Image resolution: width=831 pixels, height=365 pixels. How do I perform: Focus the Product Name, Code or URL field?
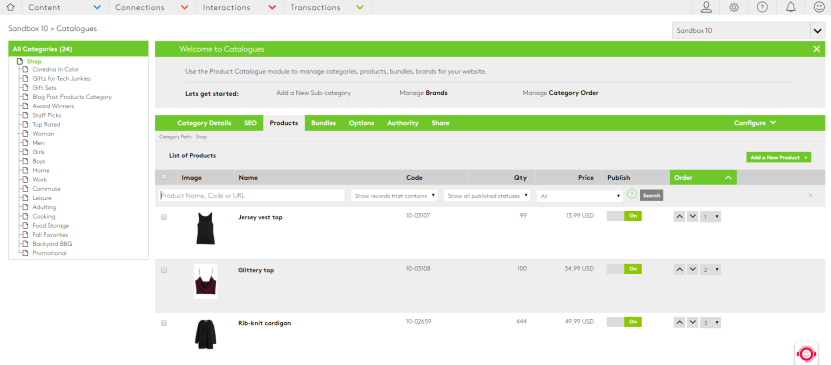click(x=251, y=195)
